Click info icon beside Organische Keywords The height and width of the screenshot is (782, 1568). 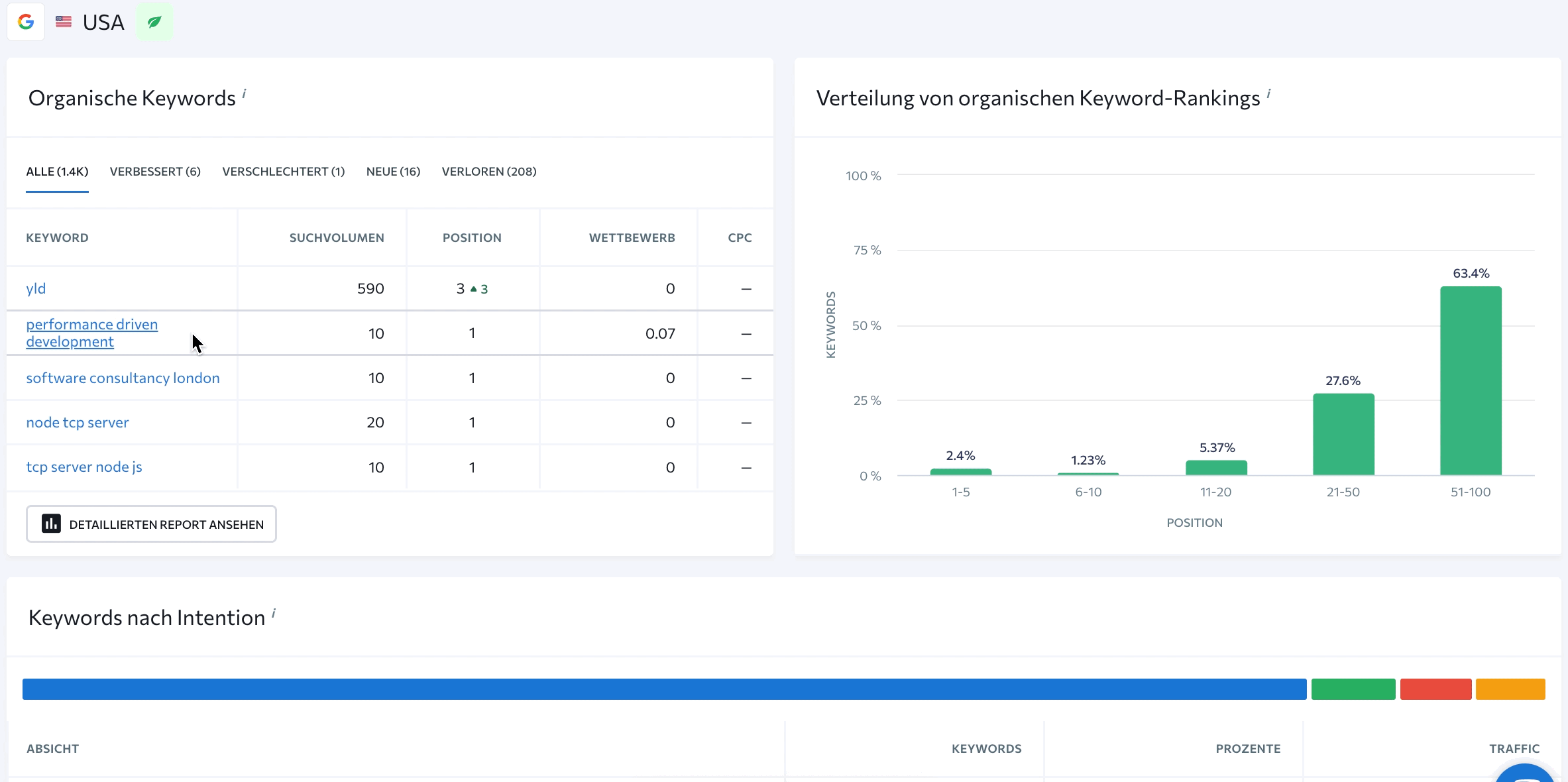(244, 93)
